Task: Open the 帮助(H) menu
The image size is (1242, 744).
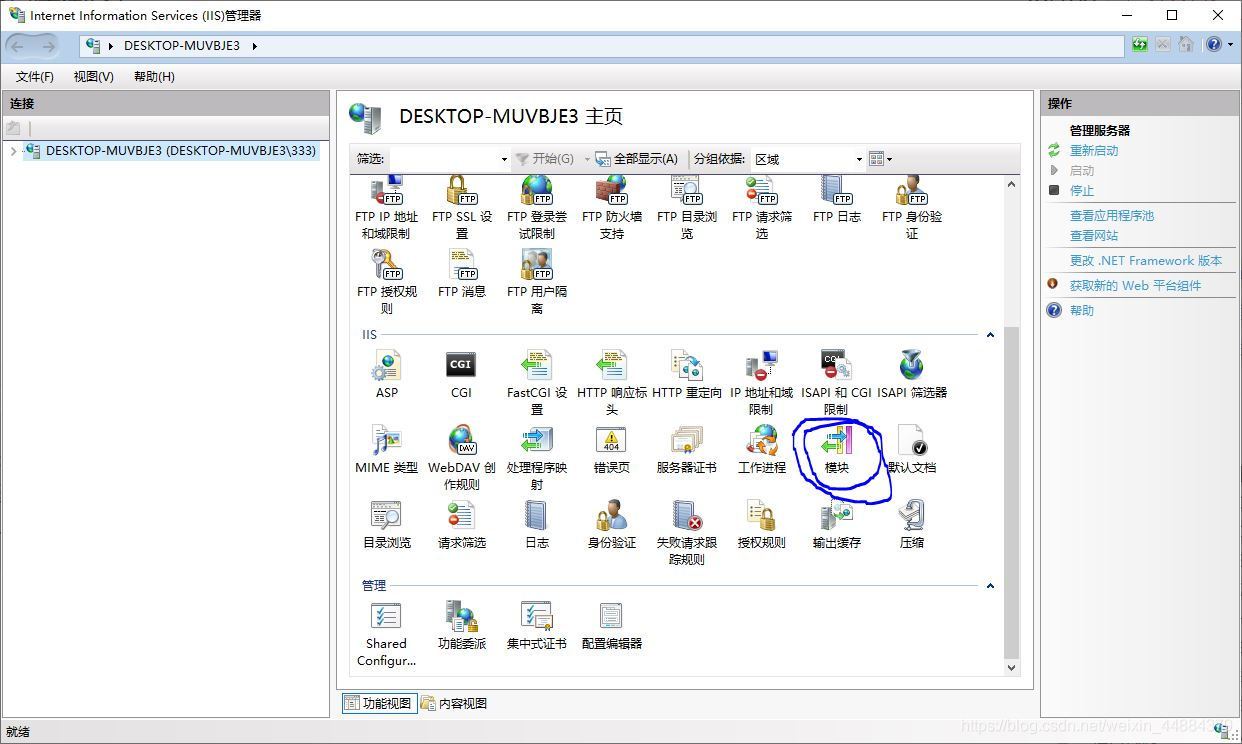Action: coord(154,77)
